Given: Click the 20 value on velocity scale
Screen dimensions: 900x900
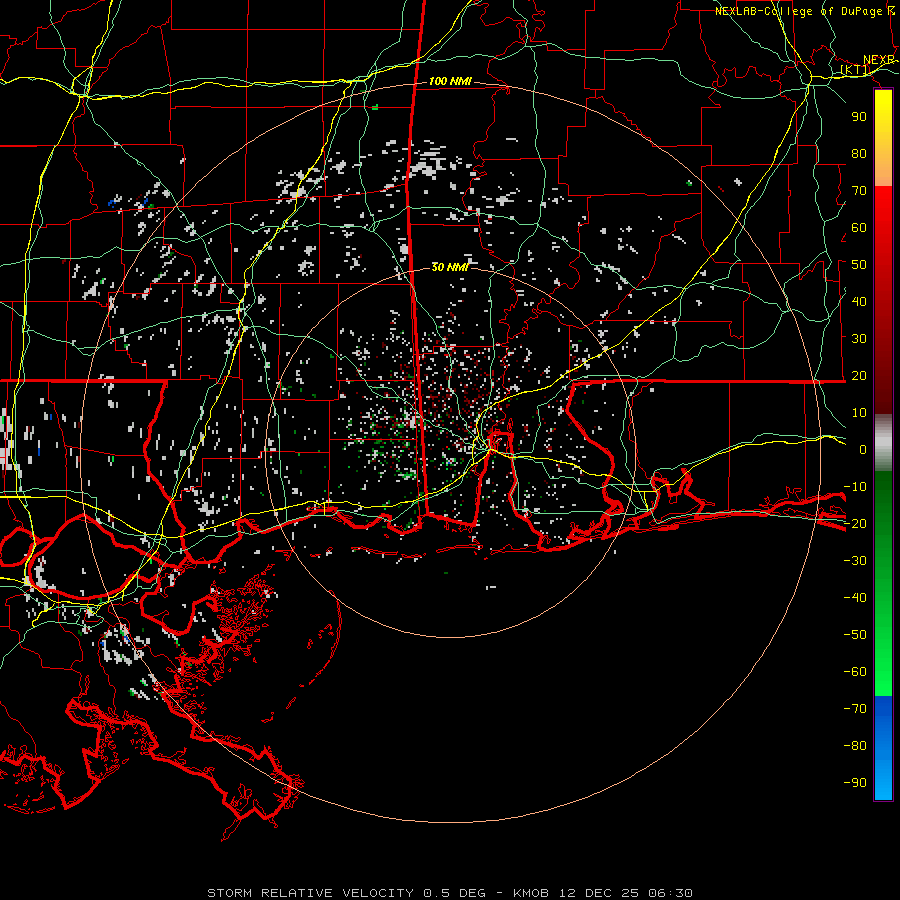Looking at the screenshot, I should (x=859, y=375).
